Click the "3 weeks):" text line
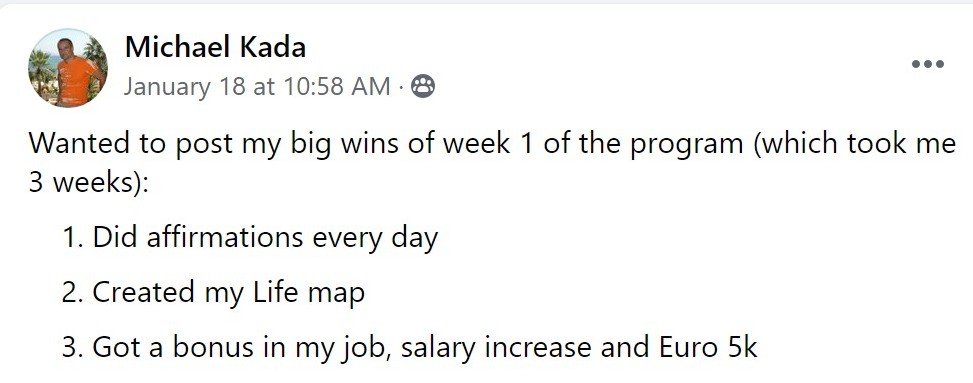This screenshot has width=973, height=383. click(x=88, y=182)
